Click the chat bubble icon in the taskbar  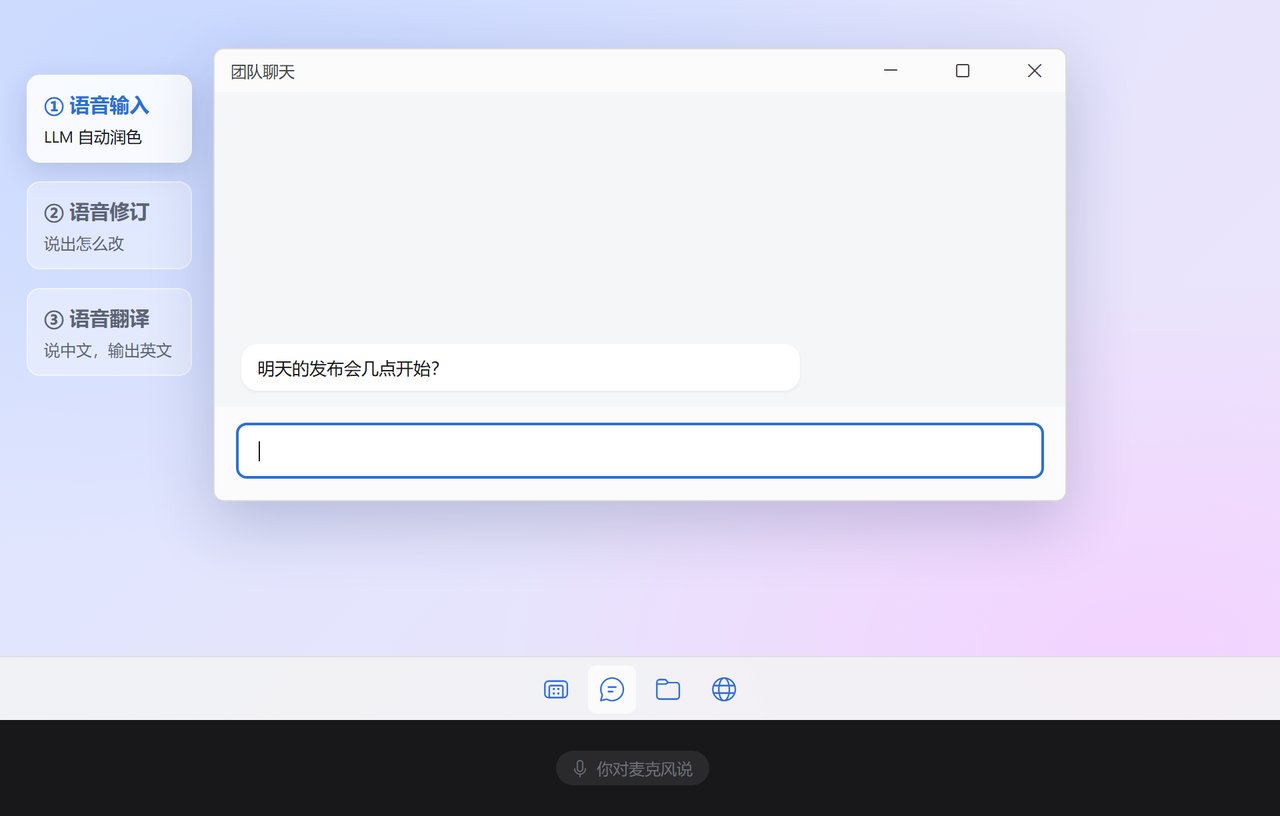coord(612,689)
